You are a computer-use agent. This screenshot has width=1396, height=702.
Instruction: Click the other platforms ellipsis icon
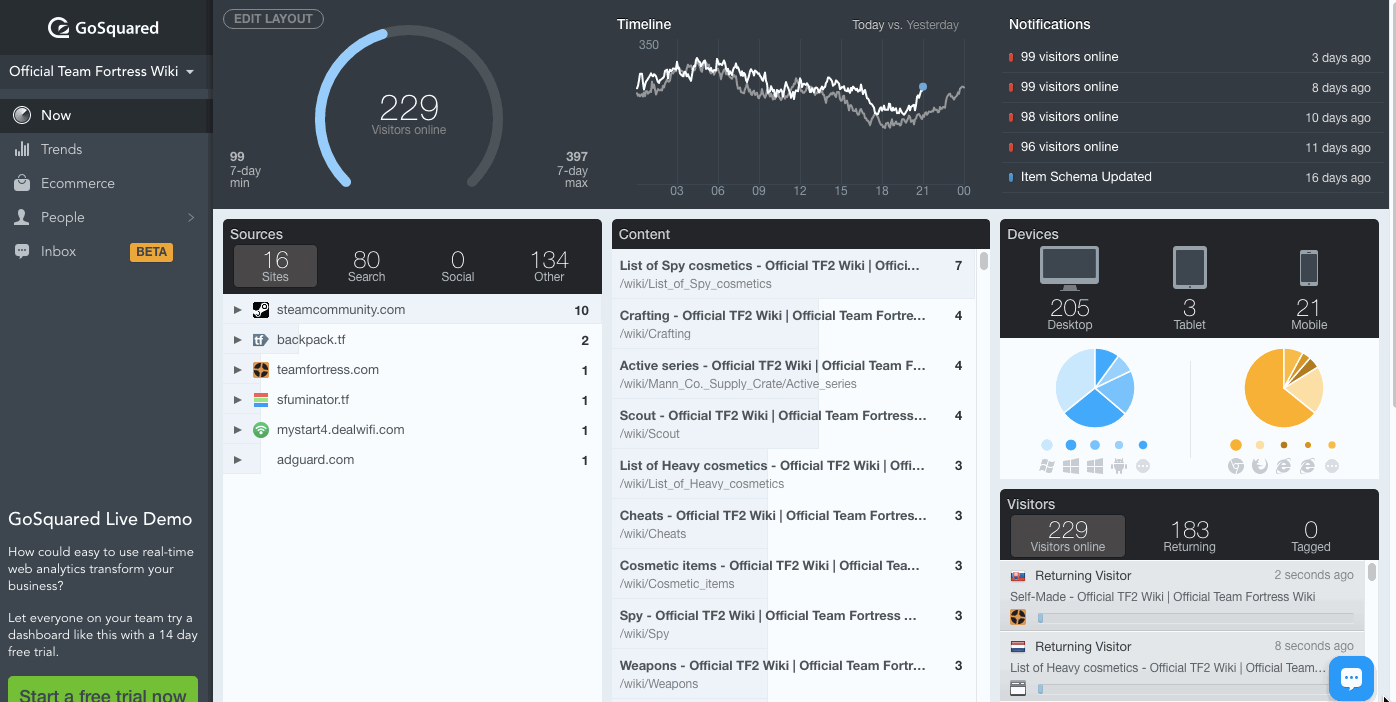coord(1143,466)
